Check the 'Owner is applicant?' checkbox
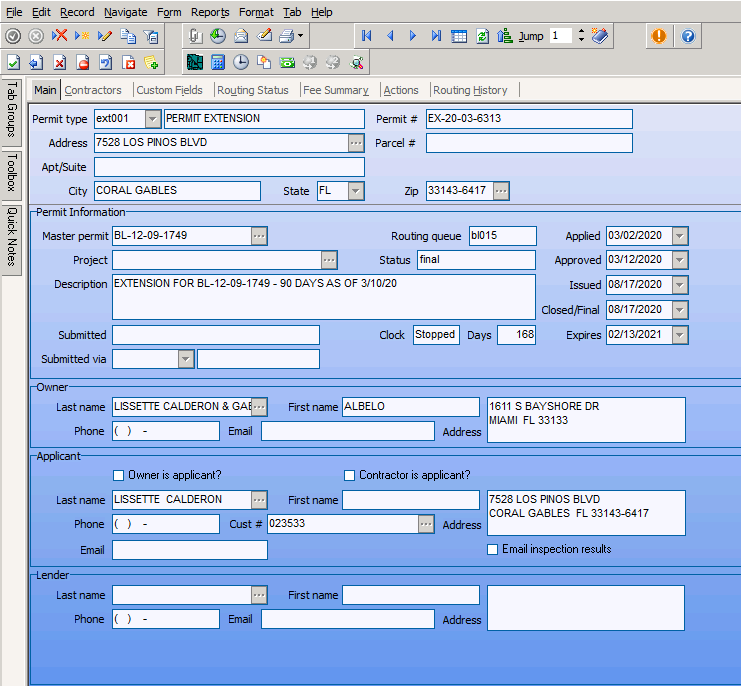 pos(120,476)
